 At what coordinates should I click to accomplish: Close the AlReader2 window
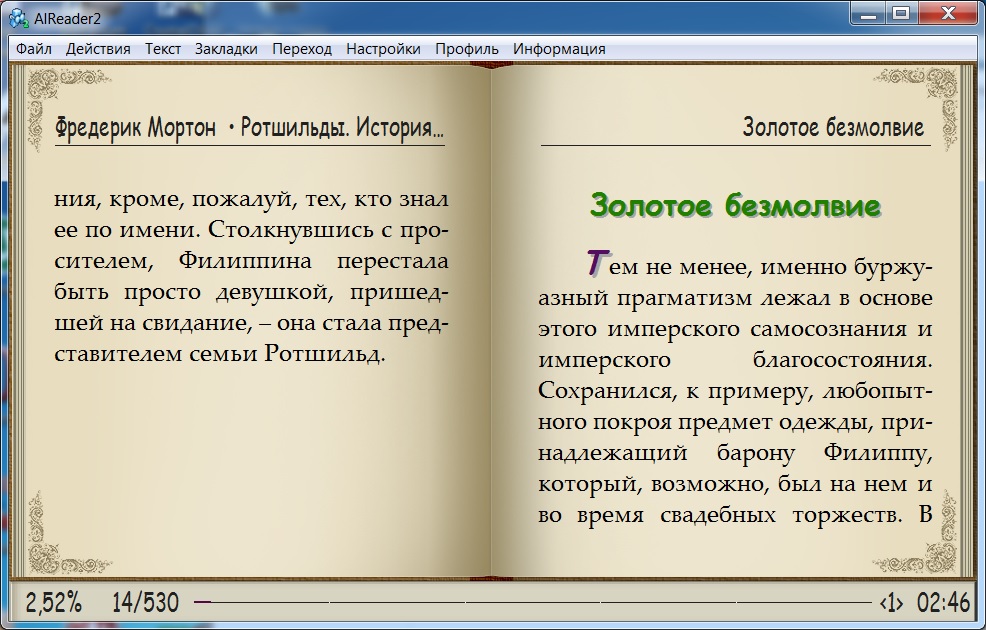(948, 14)
